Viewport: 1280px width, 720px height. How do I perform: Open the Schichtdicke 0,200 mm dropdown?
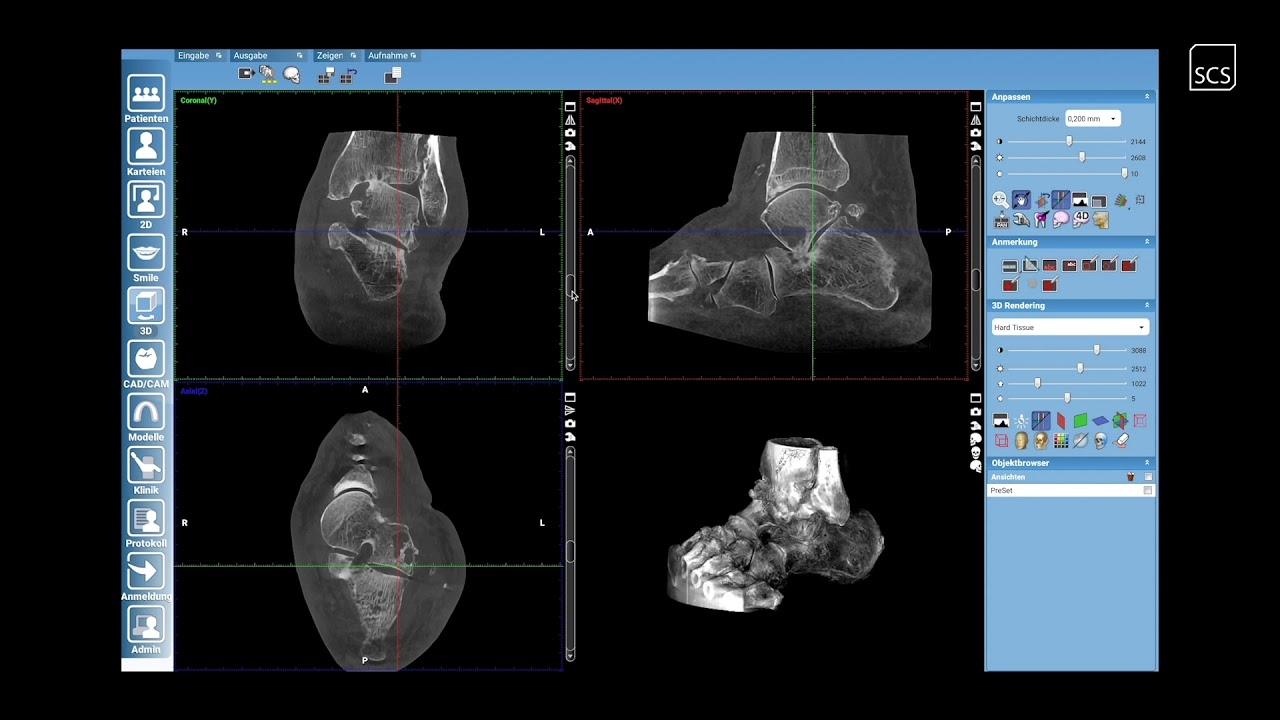[1091, 118]
